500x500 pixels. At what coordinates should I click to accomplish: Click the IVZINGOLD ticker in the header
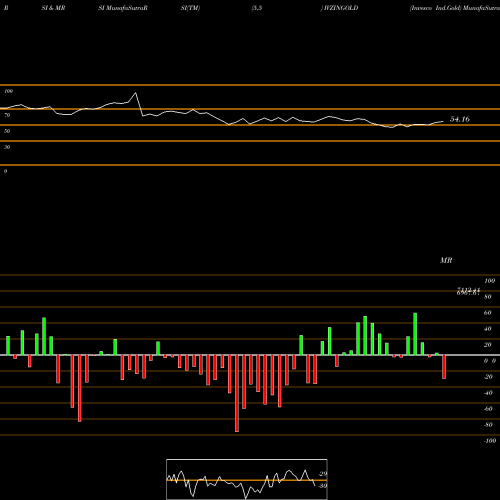(340, 8)
